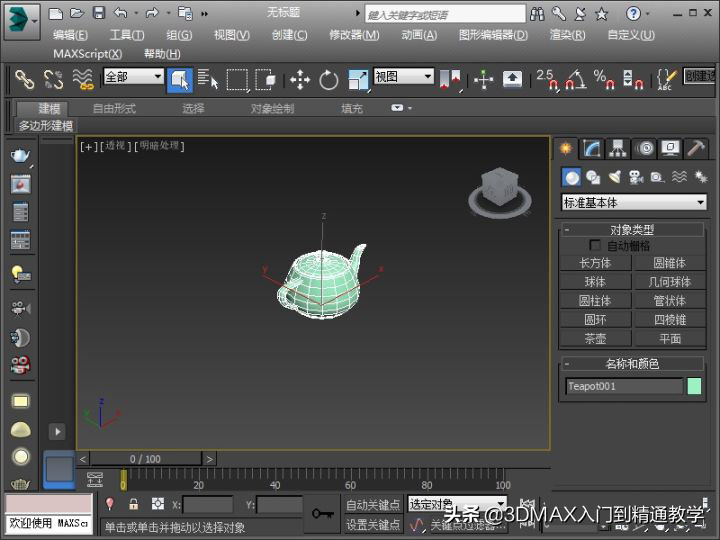
Task: Activate Select and Move tool
Action: coord(300,80)
